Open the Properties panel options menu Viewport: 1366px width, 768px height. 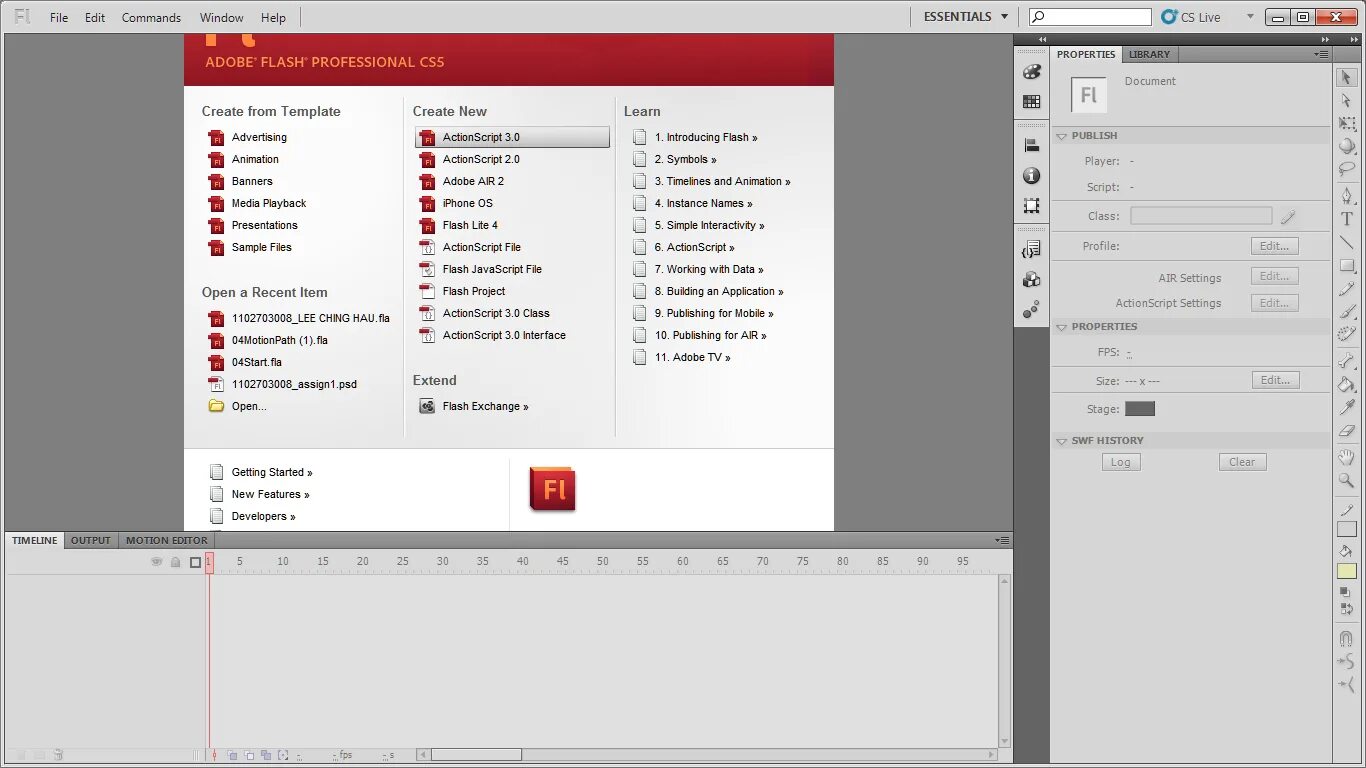(x=1321, y=54)
